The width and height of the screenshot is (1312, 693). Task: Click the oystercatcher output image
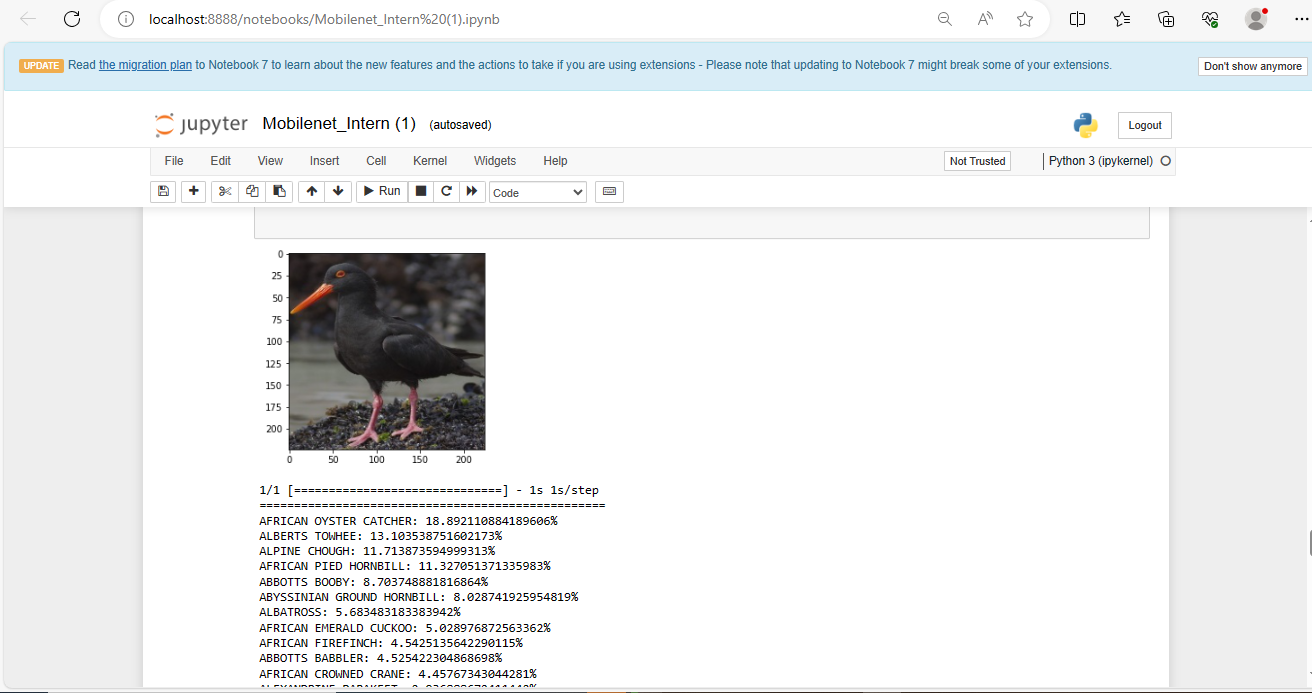point(387,351)
